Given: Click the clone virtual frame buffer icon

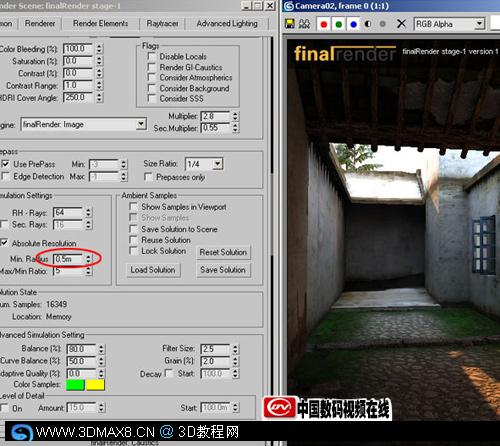Looking at the screenshot, I should click(x=304, y=24).
